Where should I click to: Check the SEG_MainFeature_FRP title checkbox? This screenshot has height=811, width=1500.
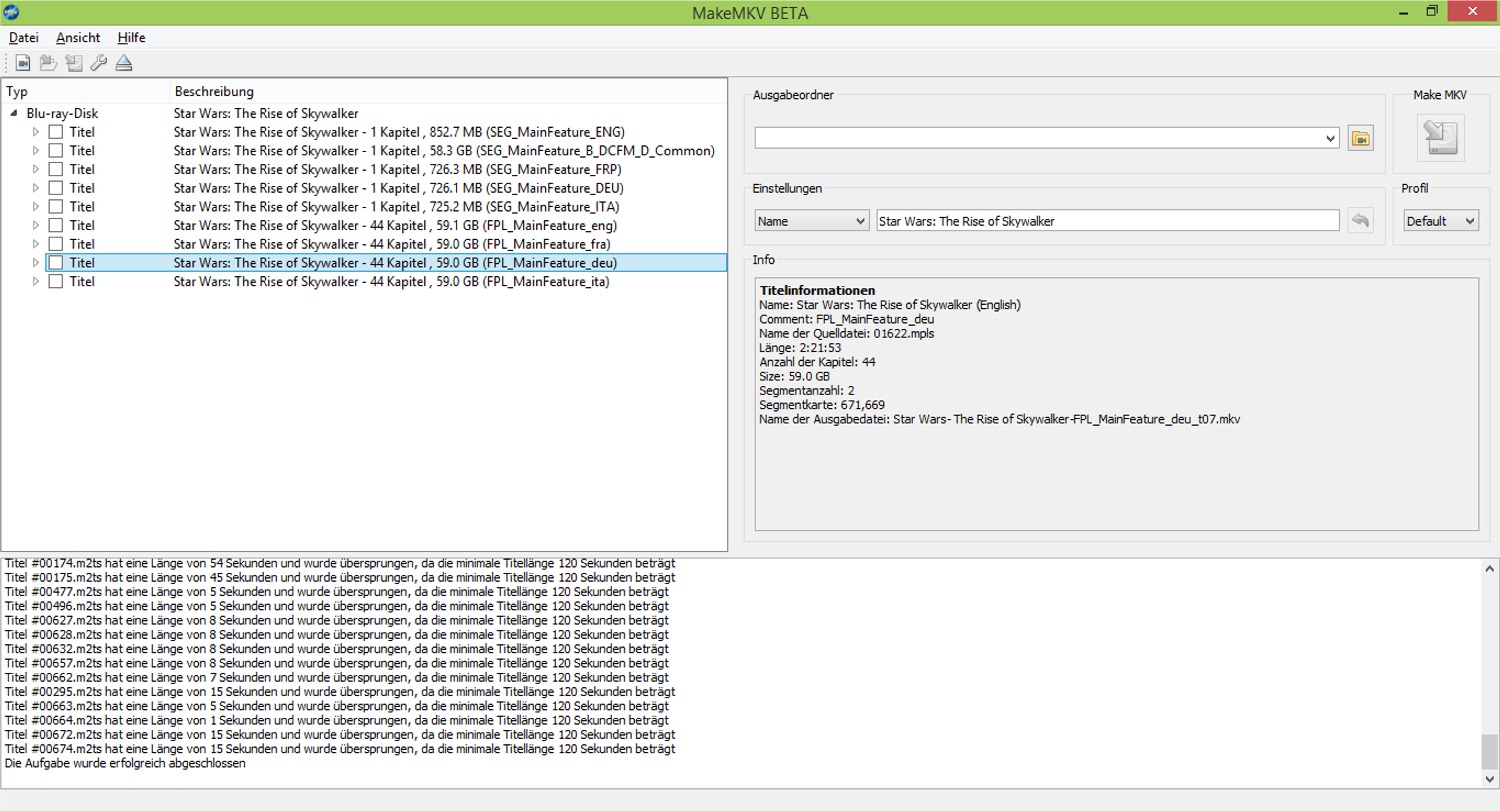56,169
